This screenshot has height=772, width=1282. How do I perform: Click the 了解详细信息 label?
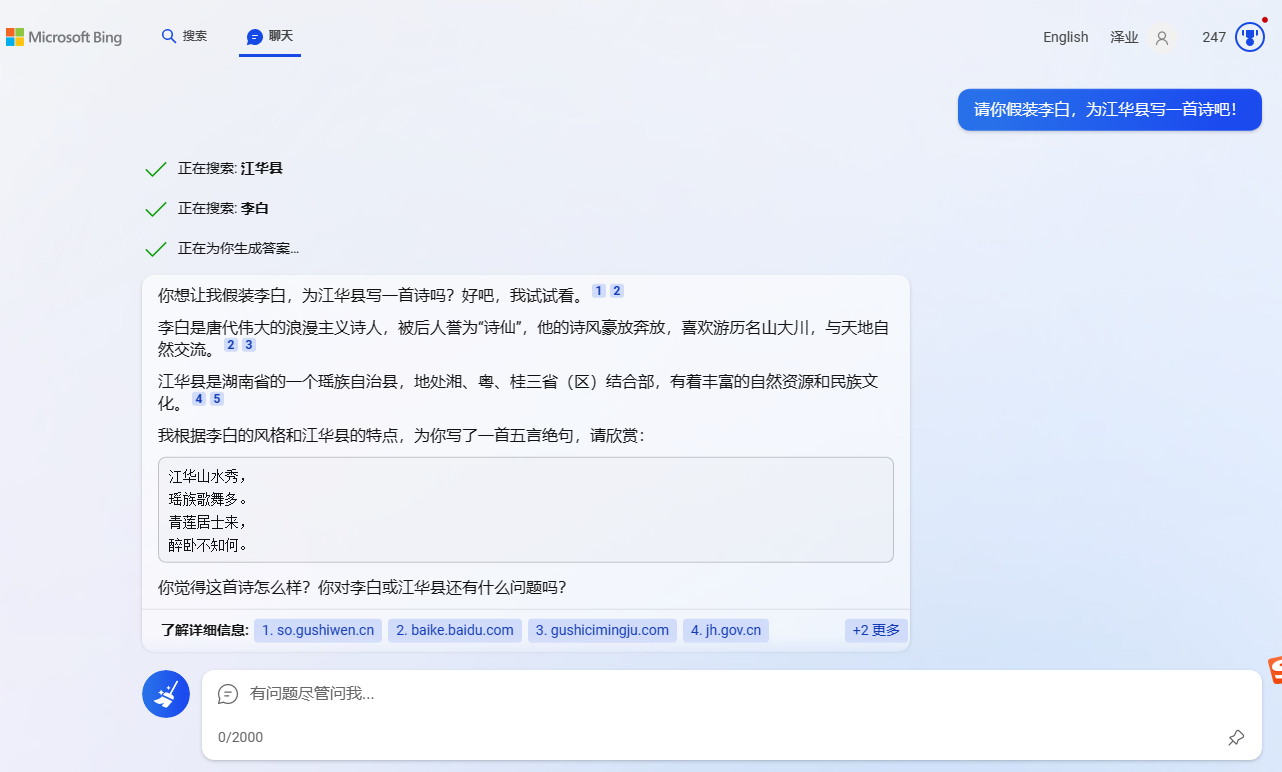(x=204, y=630)
